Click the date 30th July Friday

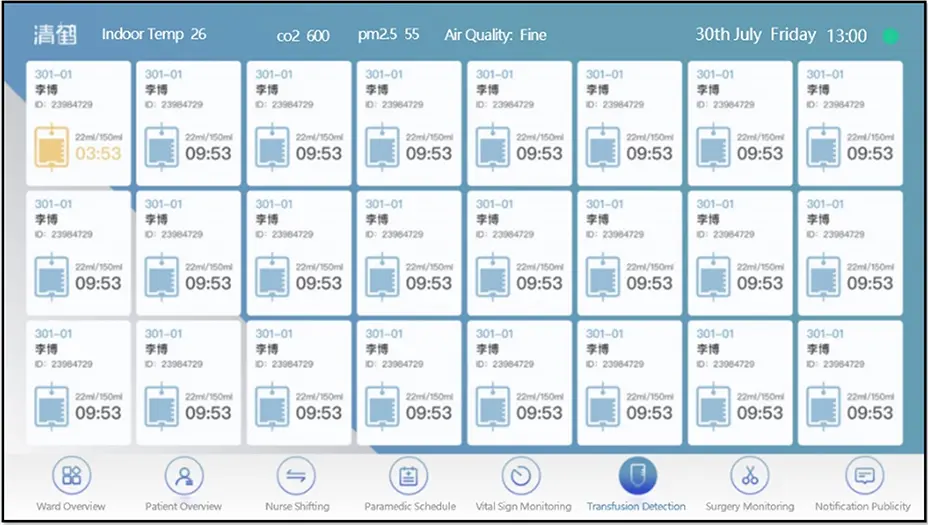tap(755, 35)
